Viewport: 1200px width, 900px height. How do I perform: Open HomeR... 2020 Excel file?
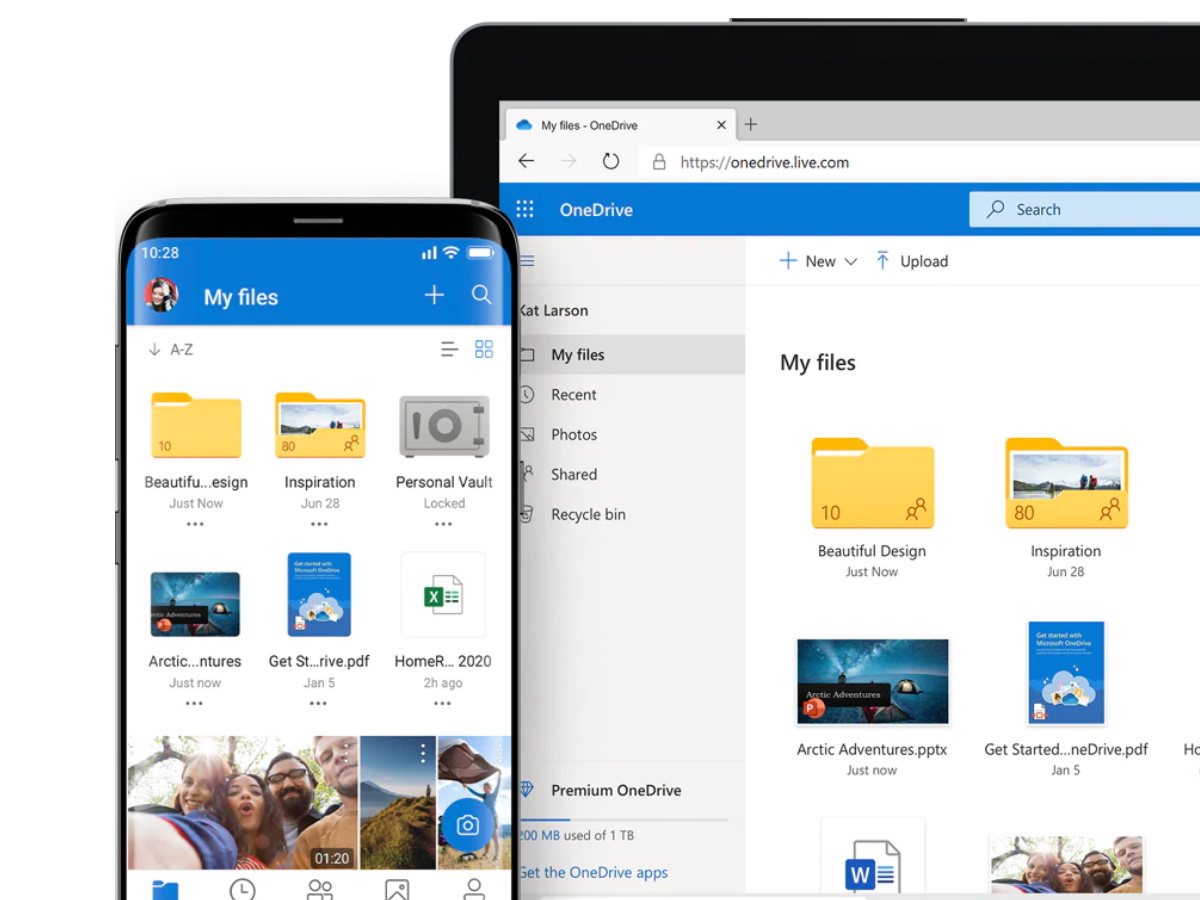443,595
